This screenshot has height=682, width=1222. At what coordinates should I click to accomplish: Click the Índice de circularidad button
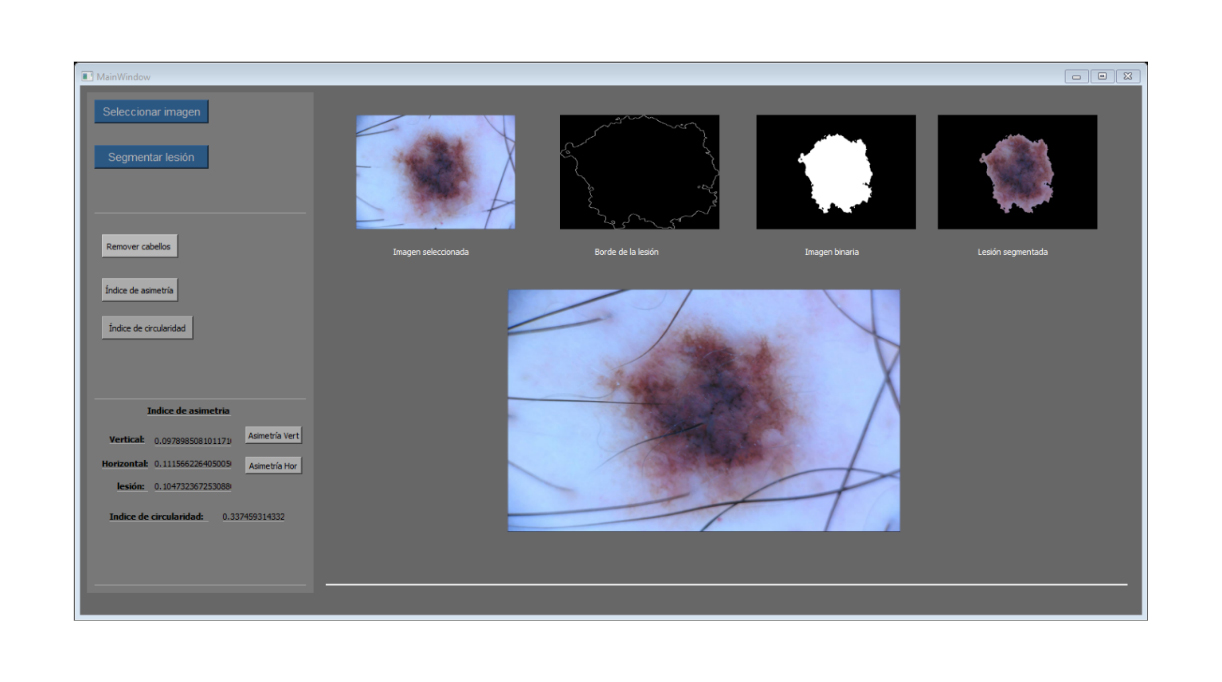tap(147, 328)
